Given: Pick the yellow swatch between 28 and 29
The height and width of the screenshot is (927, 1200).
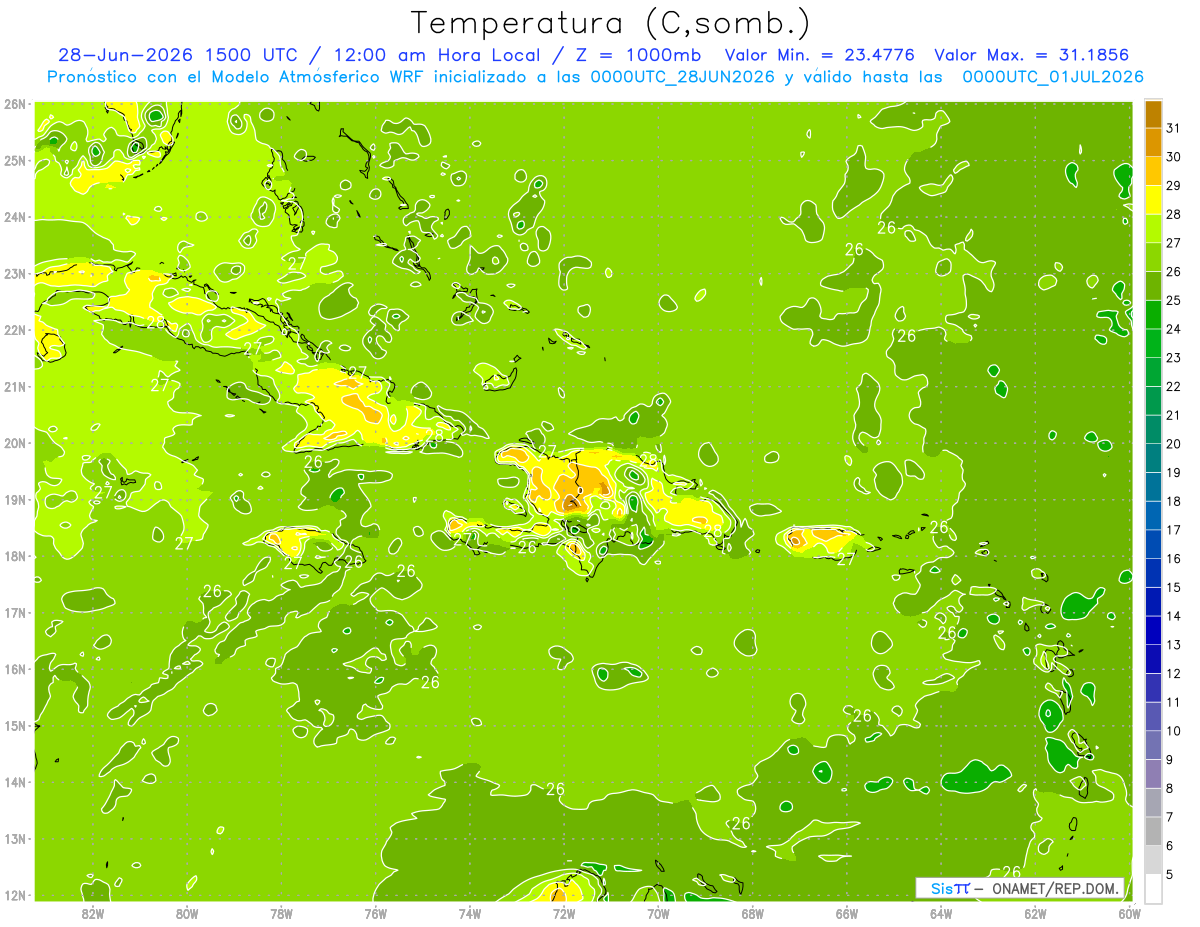Looking at the screenshot, I should 1153,200.
